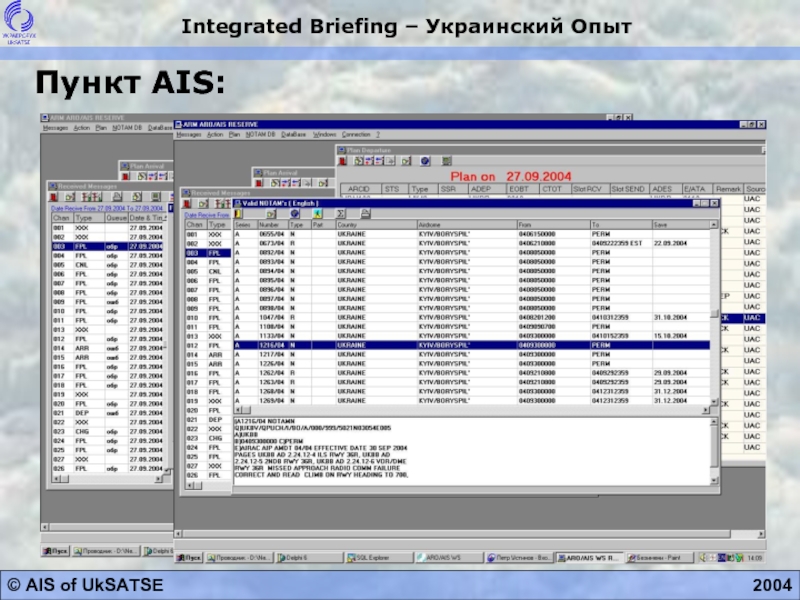Screen dimensions: 800x600
Task: Open the Windows menu in front window
Action: (324, 134)
